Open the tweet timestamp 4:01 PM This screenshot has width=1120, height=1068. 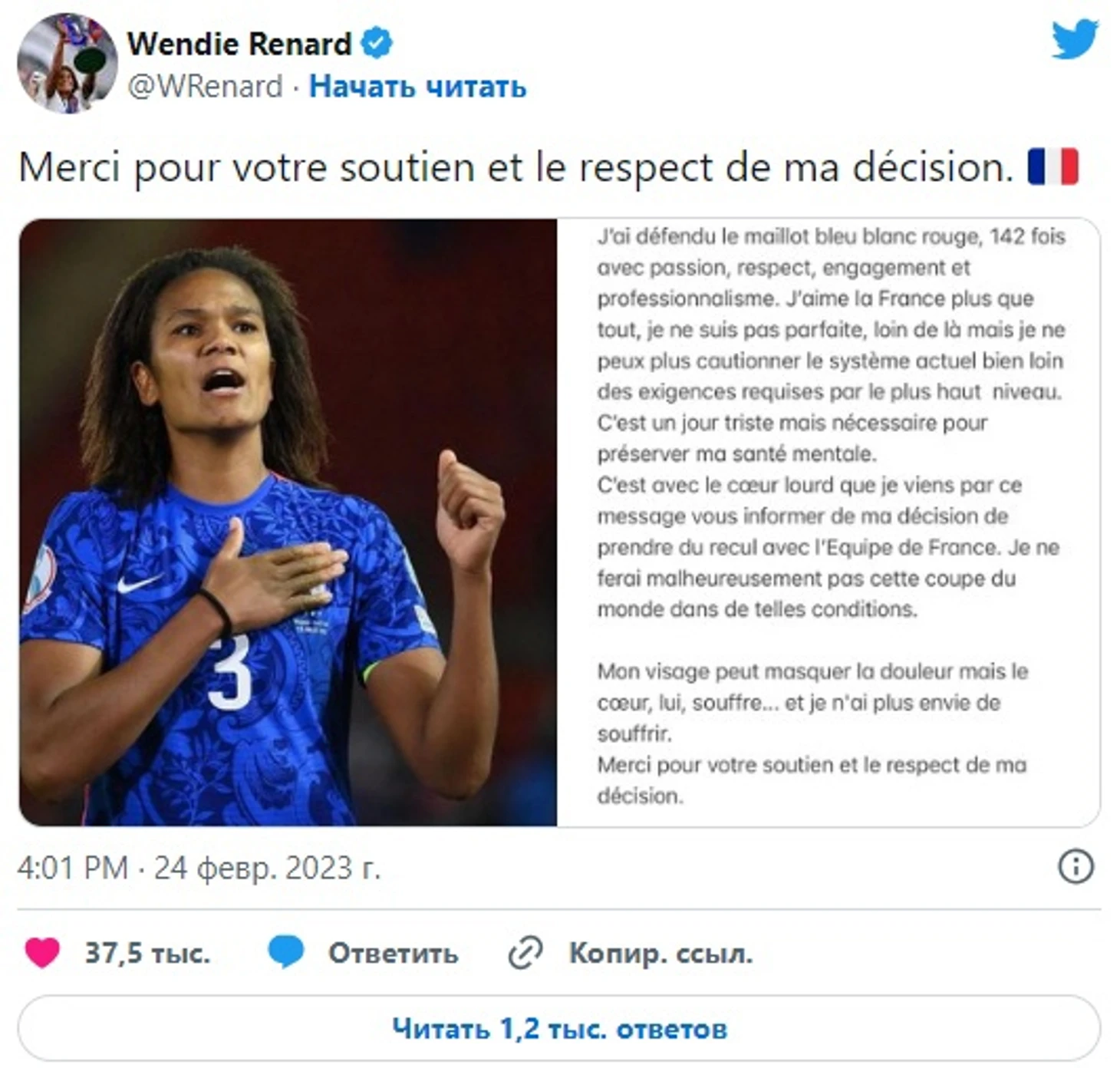pyautogui.click(x=72, y=868)
